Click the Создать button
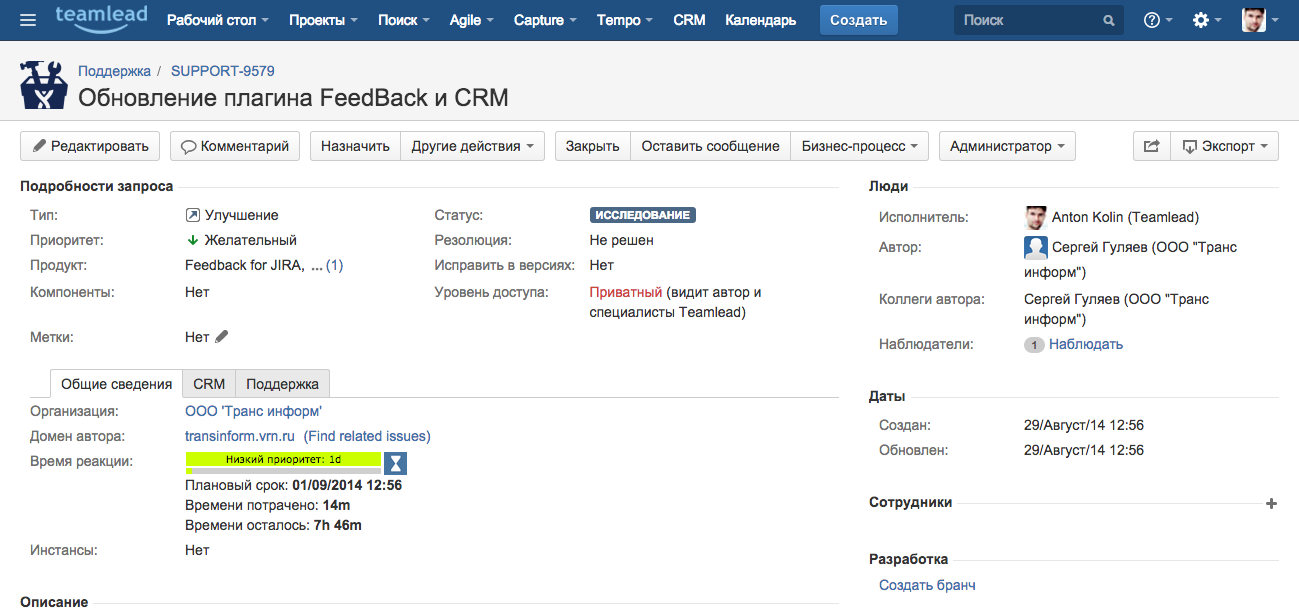 tap(858, 20)
